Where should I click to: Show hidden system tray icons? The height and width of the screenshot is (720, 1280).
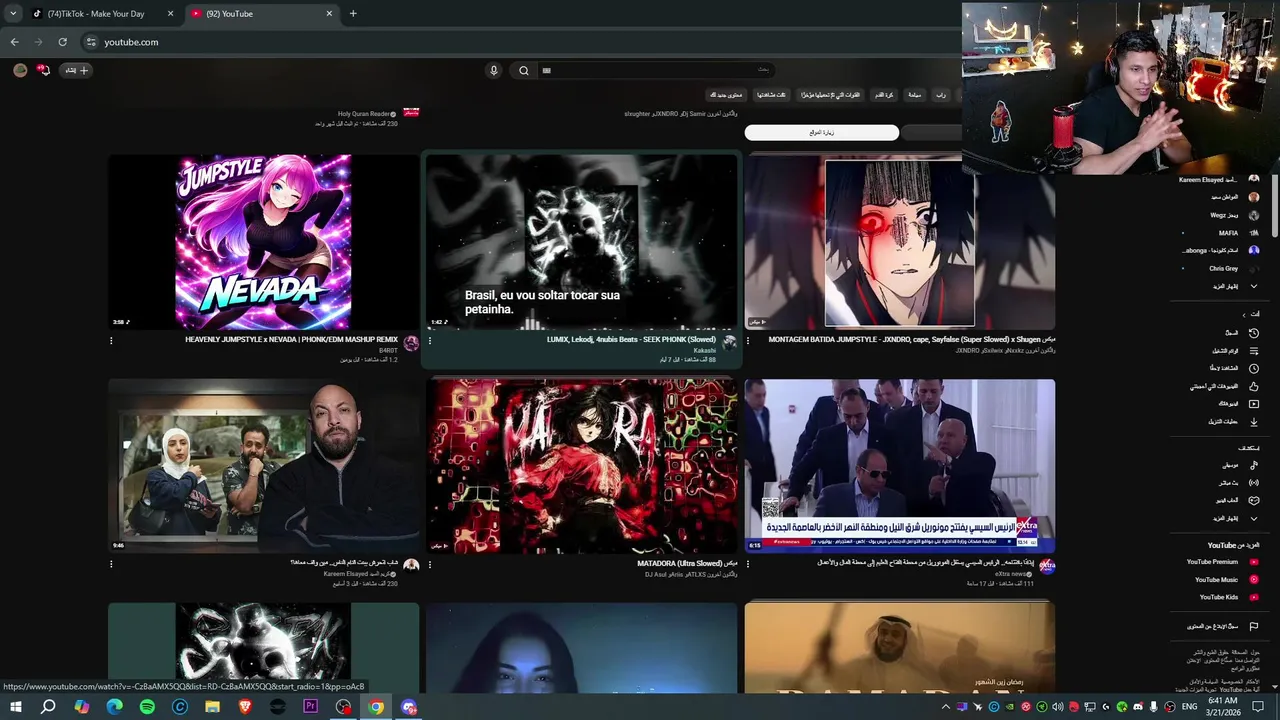pos(945,707)
